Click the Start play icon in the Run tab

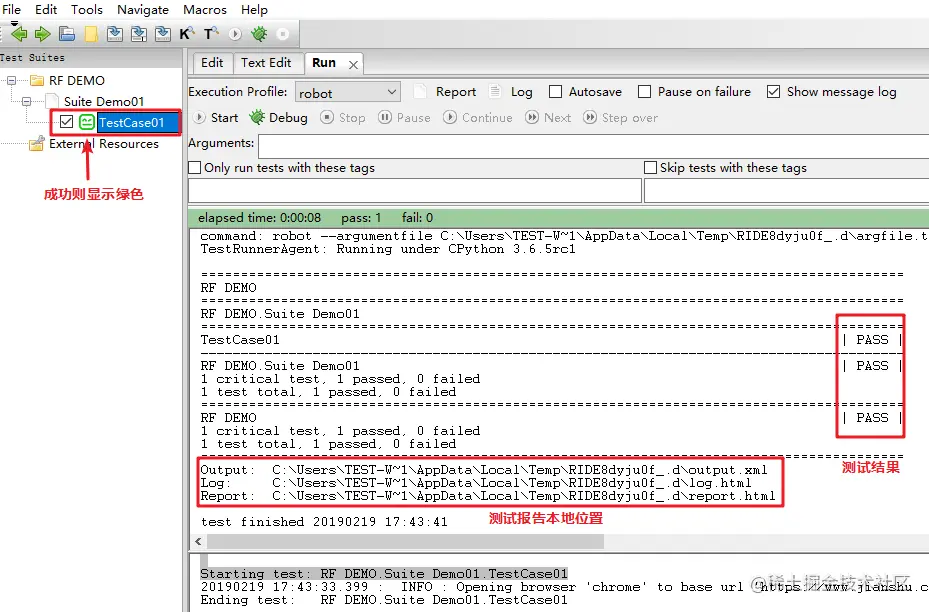pos(200,117)
